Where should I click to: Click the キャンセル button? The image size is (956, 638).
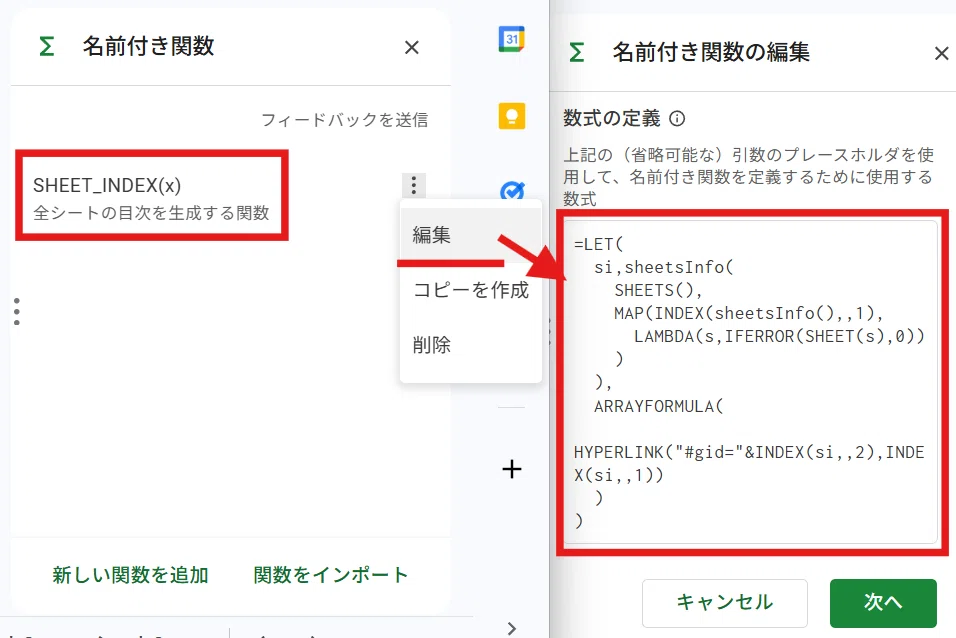724,603
